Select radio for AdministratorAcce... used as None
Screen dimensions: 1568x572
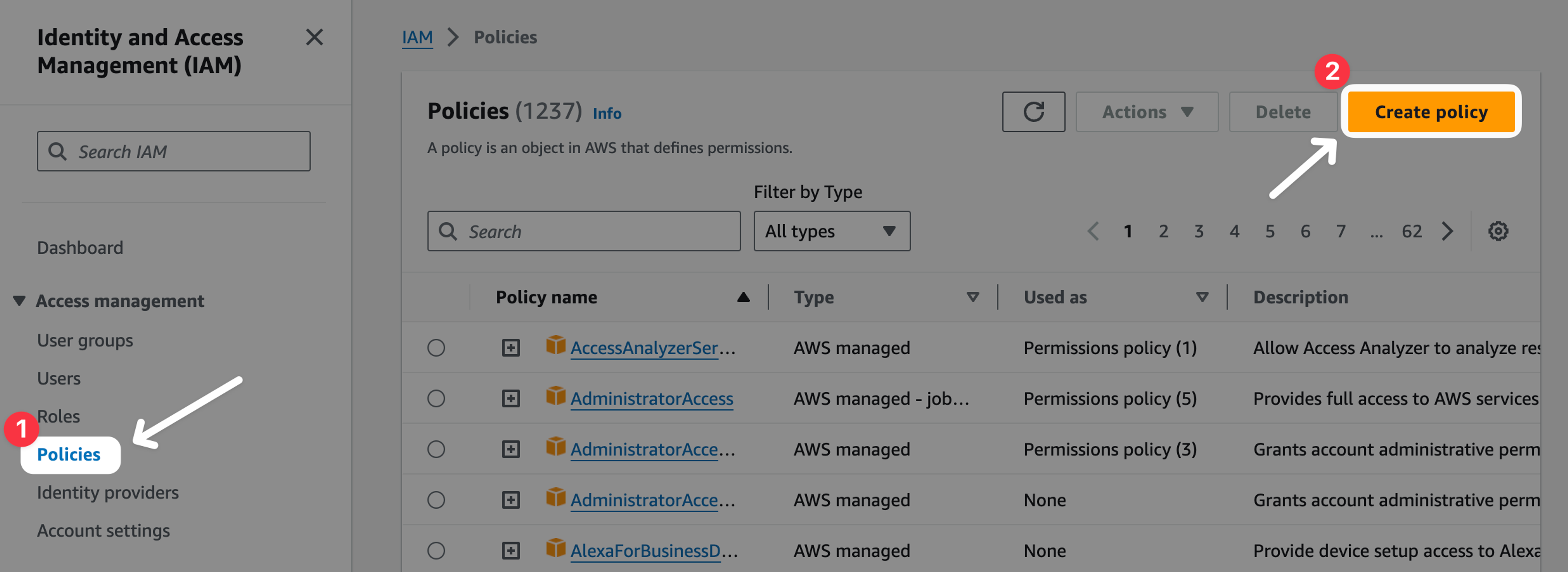point(436,500)
